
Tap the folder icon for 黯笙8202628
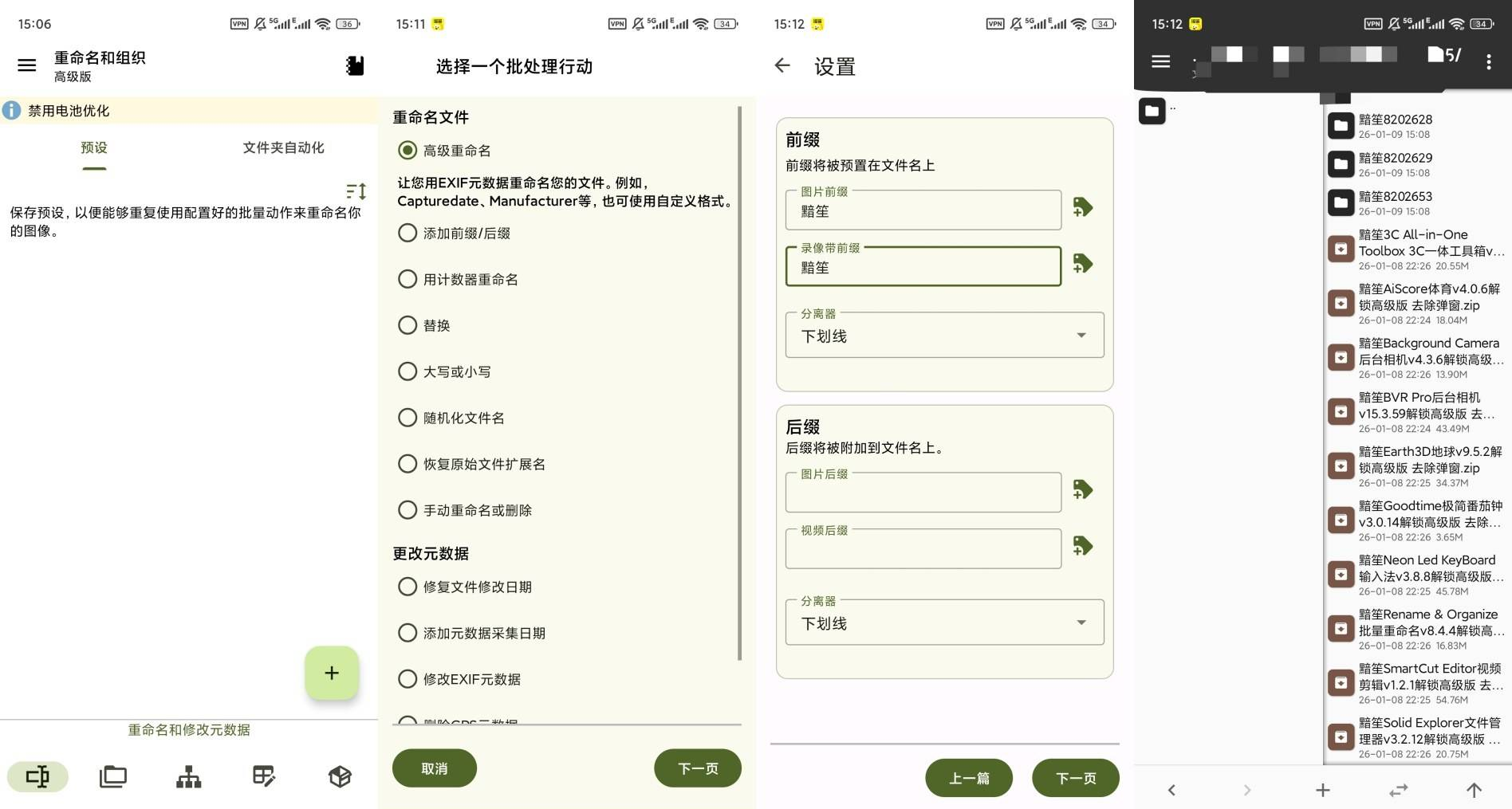tap(1341, 126)
